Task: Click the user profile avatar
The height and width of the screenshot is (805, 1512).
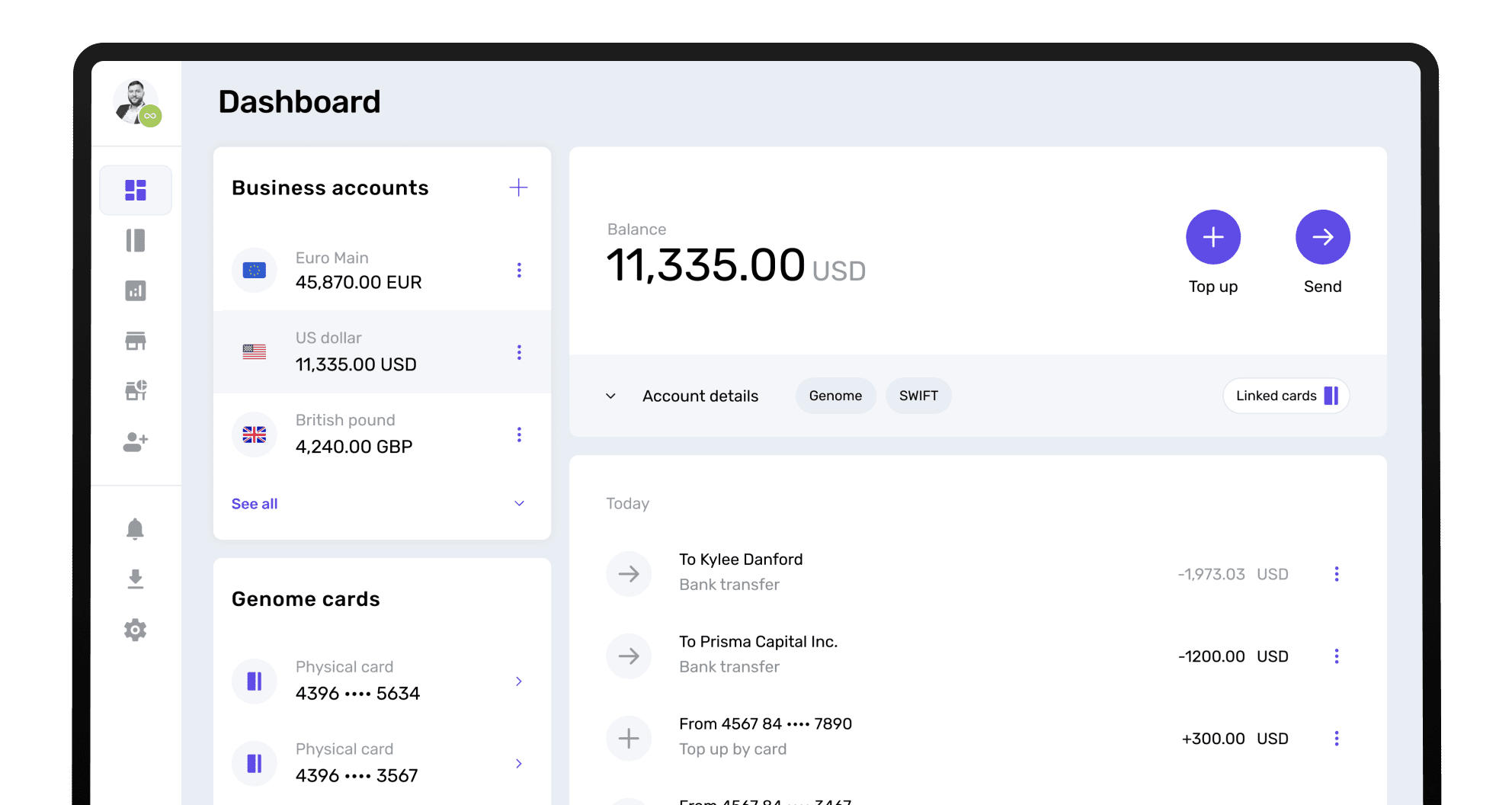Action: click(136, 102)
